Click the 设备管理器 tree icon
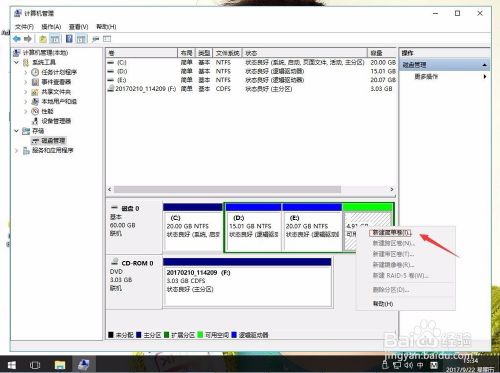This screenshot has width=500, height=373. click(x=35, y=121)
